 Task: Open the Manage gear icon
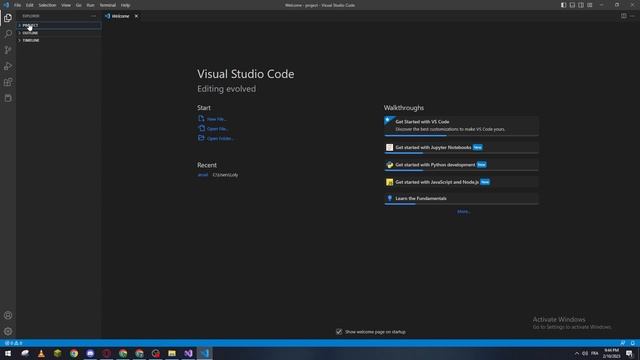[8, 331]
